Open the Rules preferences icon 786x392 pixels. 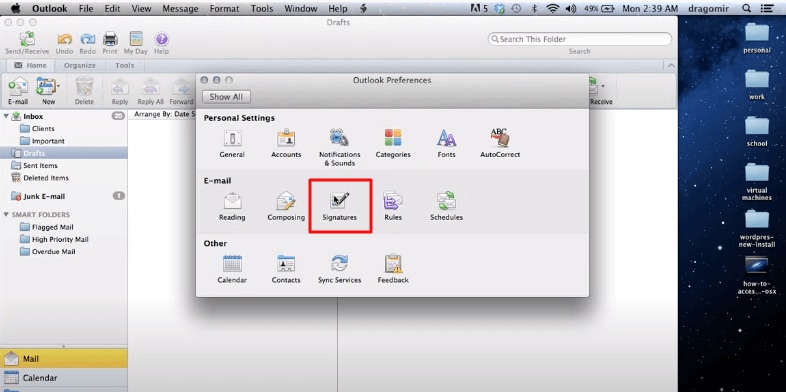(x=393, y=206)
